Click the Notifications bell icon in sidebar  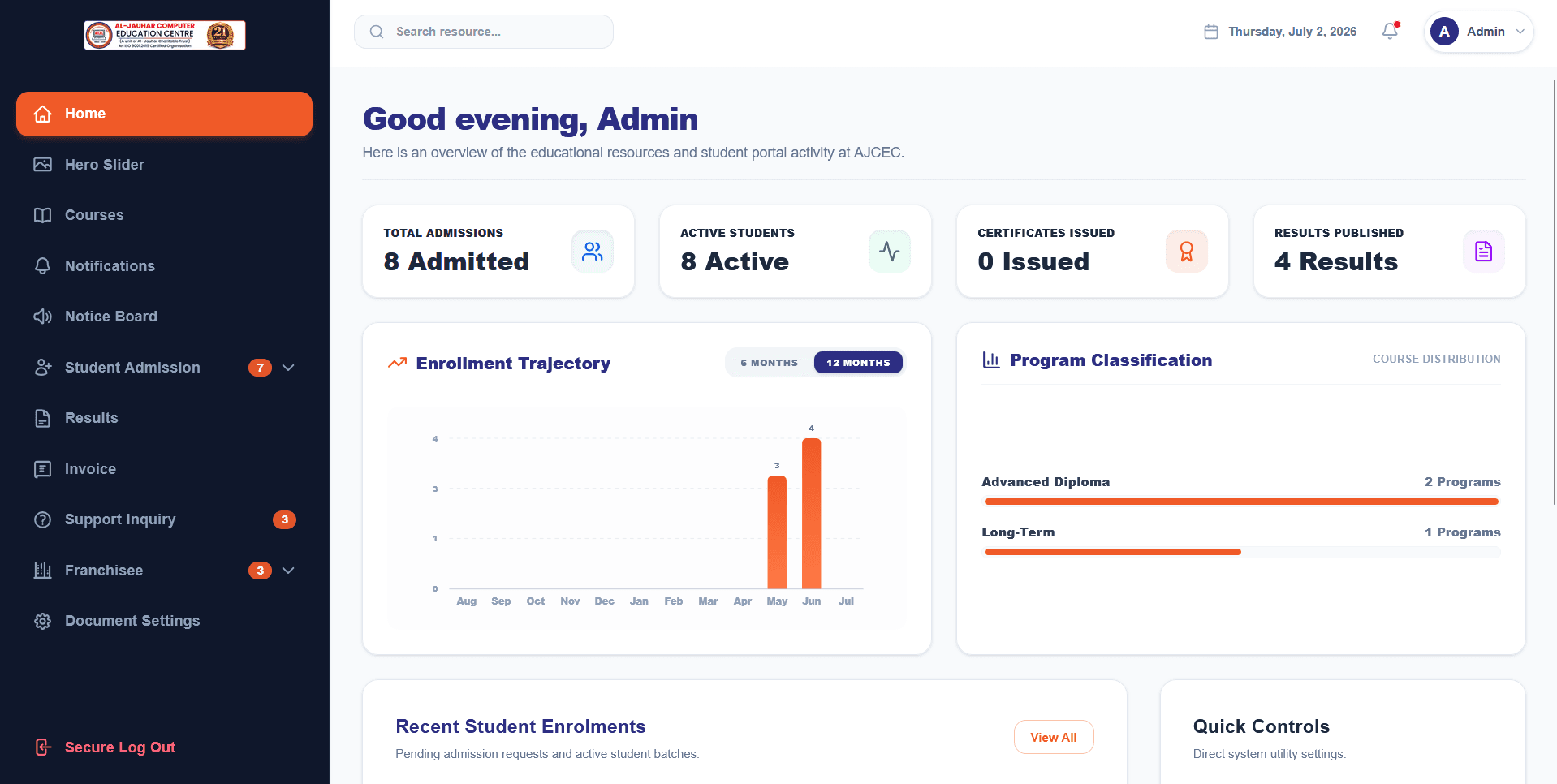[43, 266]
